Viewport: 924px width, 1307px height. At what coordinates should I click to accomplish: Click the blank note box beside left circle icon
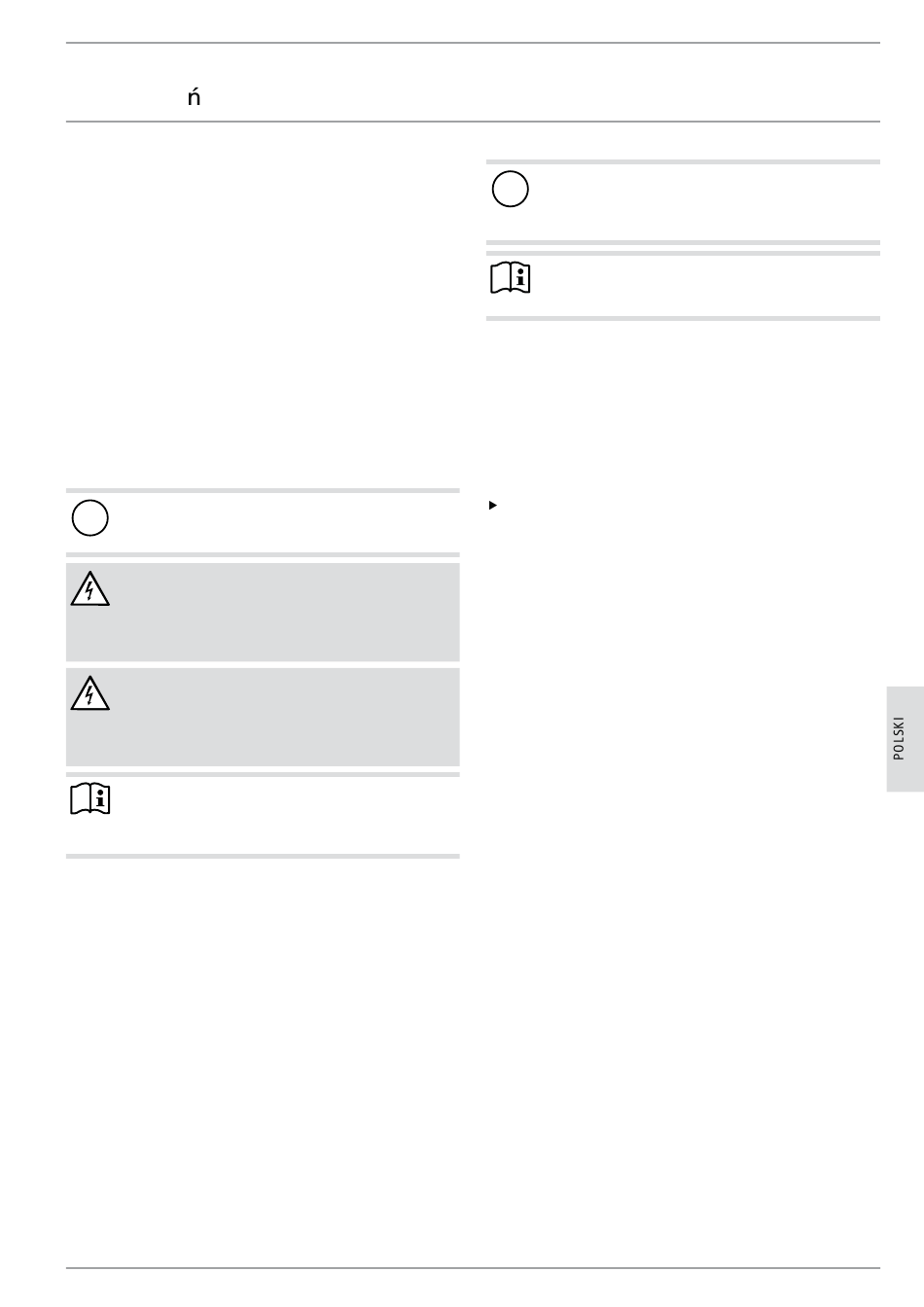point(282,522)
